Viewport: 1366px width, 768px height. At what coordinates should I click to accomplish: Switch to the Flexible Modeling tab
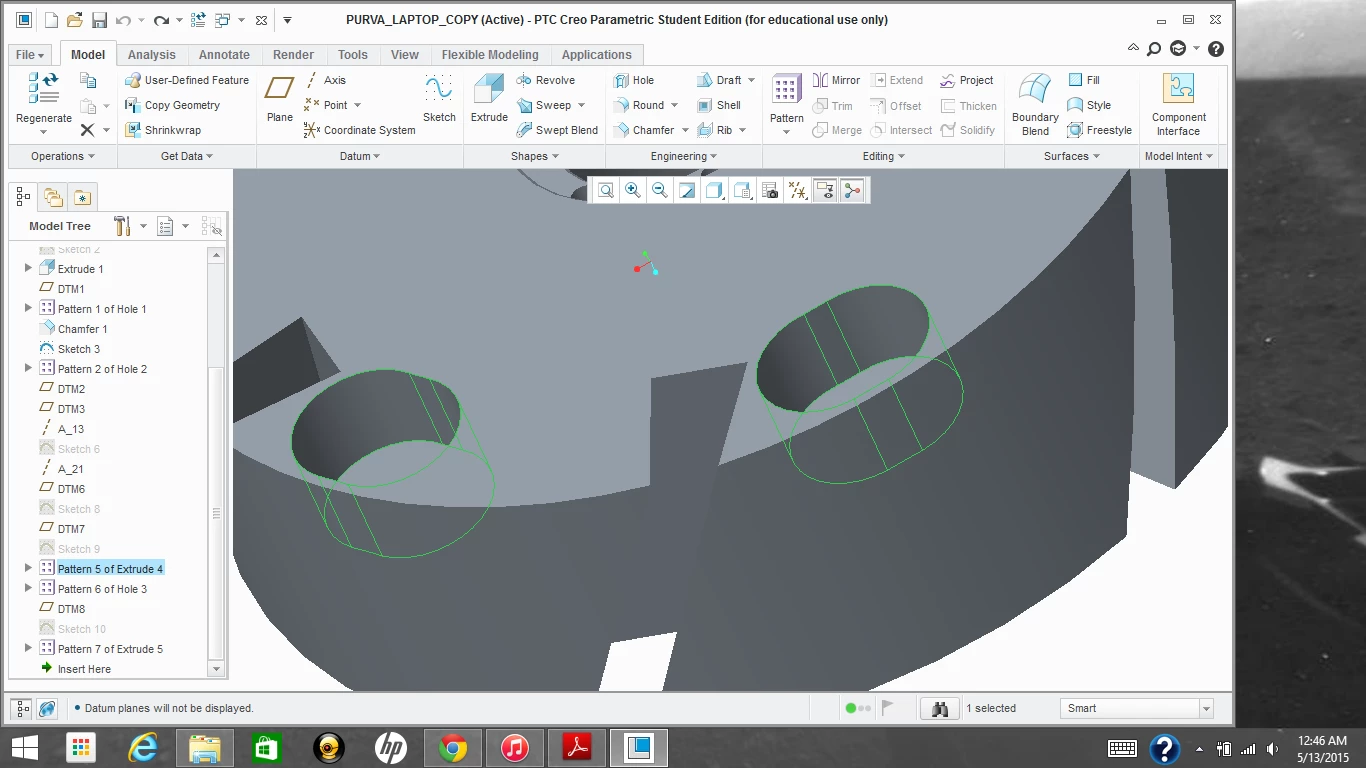(490, 55)
